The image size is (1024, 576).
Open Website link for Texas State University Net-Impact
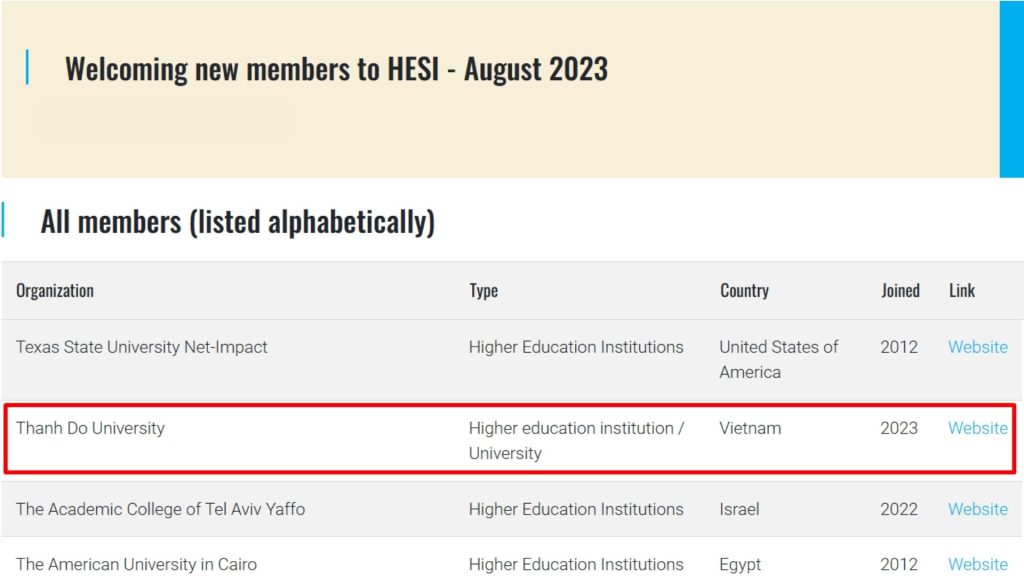tap(978, 347)
